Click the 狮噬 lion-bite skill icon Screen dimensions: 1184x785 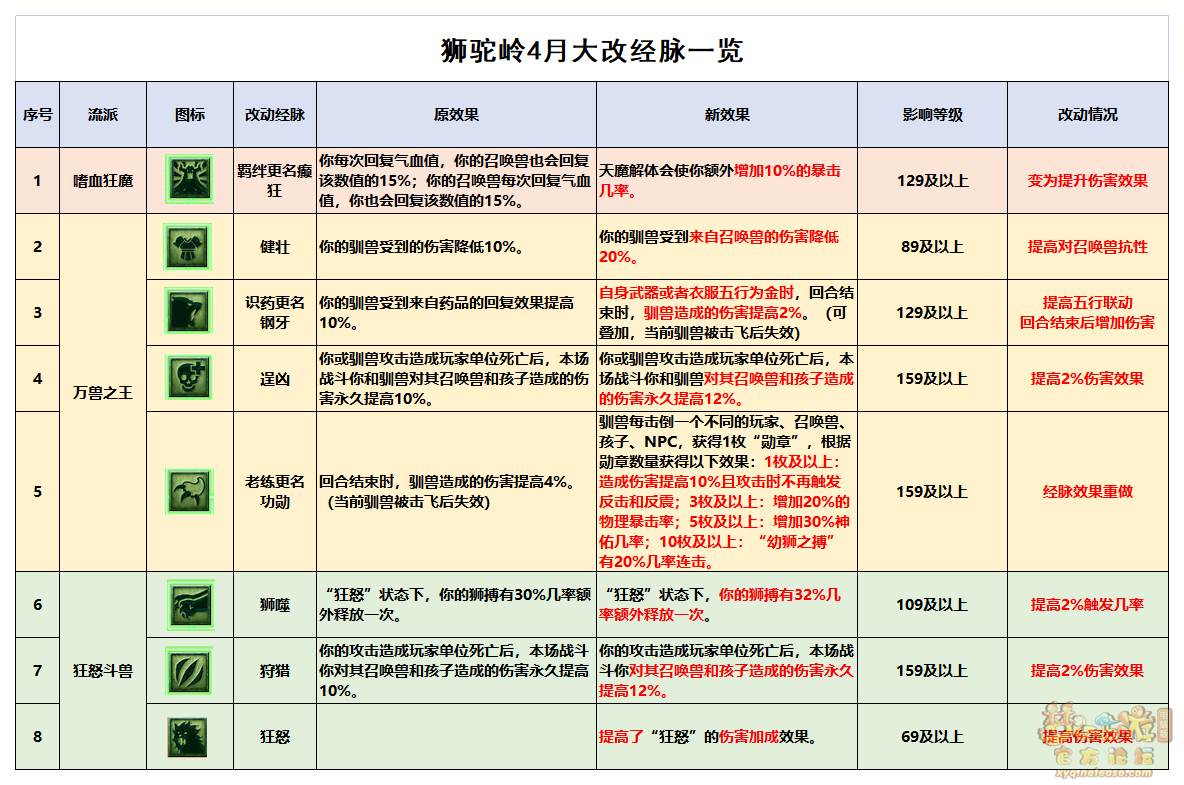tap(190, 605)
